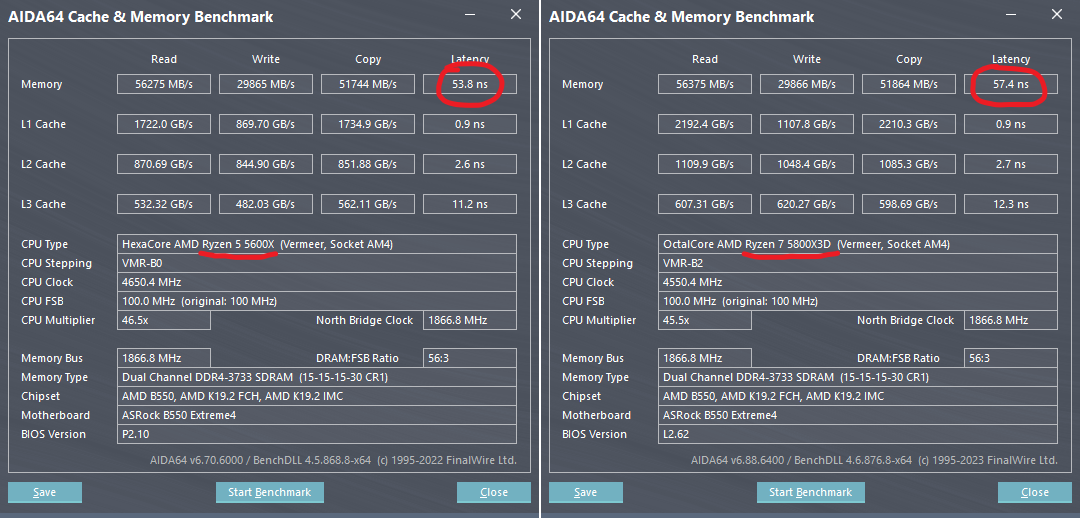
Task: Select the 1085.3 GB/s L2 Cache copy field
Action: (x=909, y=164)
